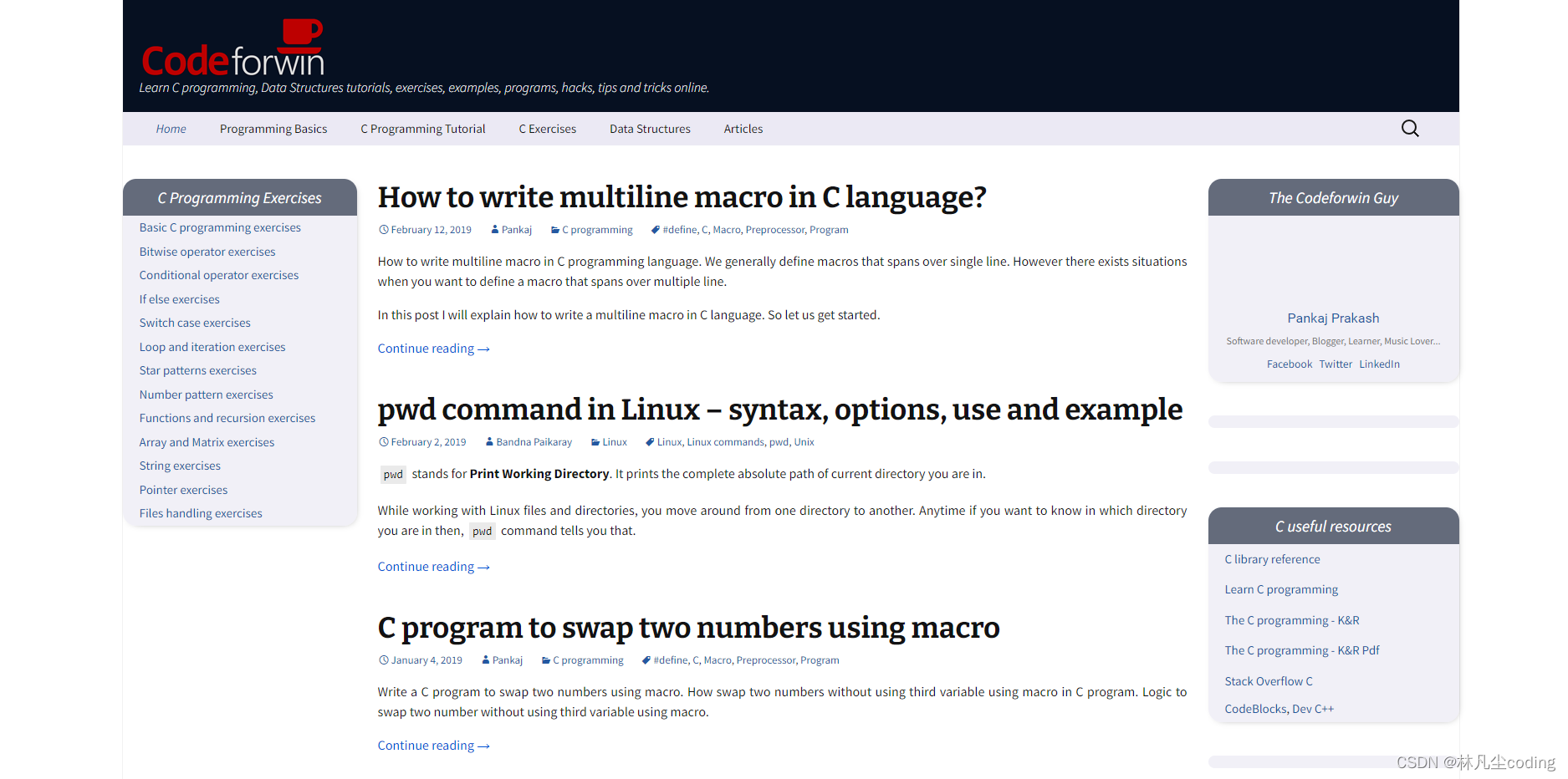This screenshot has height=779, width=1568.
Task: Open Learn C programming resource link
Action: tap(1281, 589)
